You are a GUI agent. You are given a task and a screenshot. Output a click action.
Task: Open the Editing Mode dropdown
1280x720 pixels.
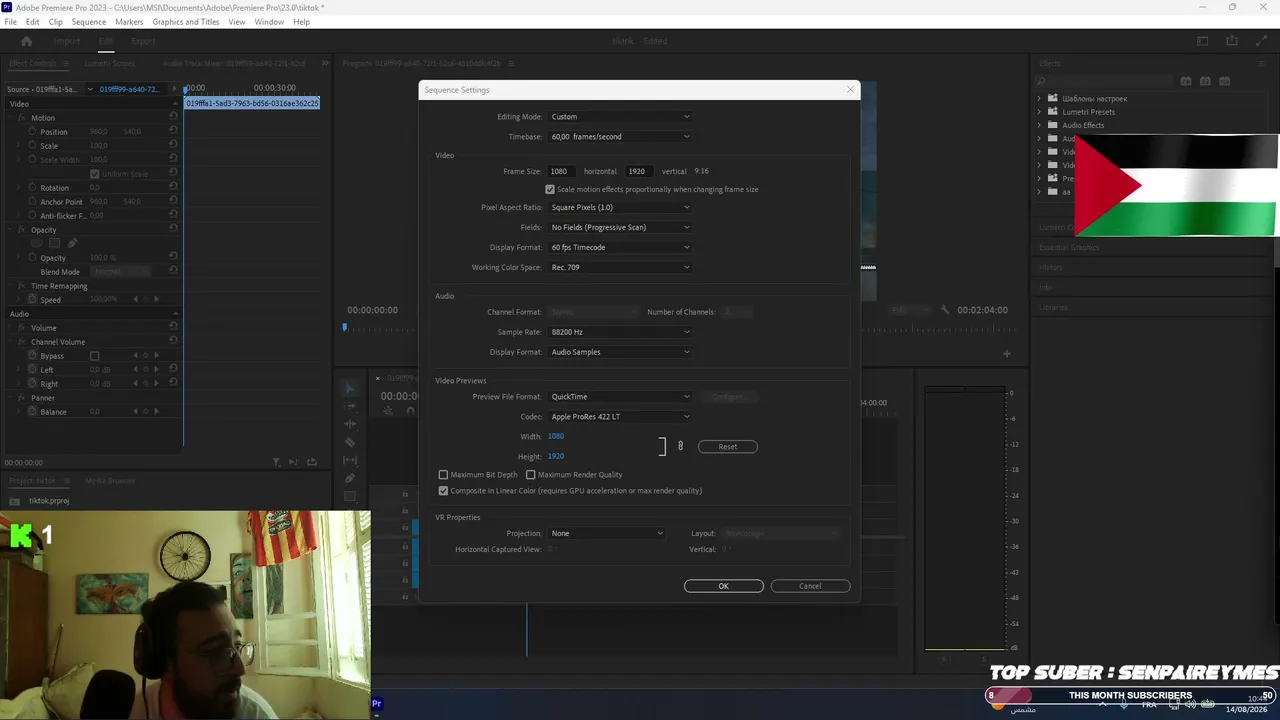click(620, 117)
